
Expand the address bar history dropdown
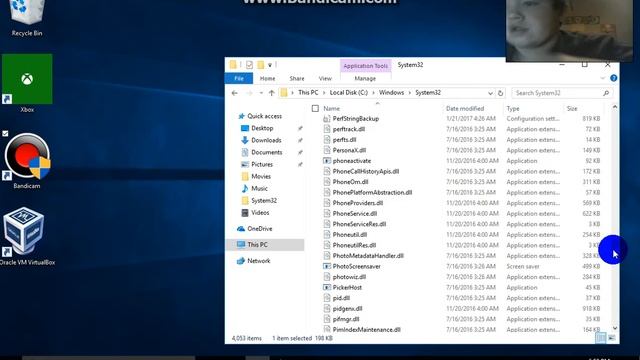coord(490,93)
